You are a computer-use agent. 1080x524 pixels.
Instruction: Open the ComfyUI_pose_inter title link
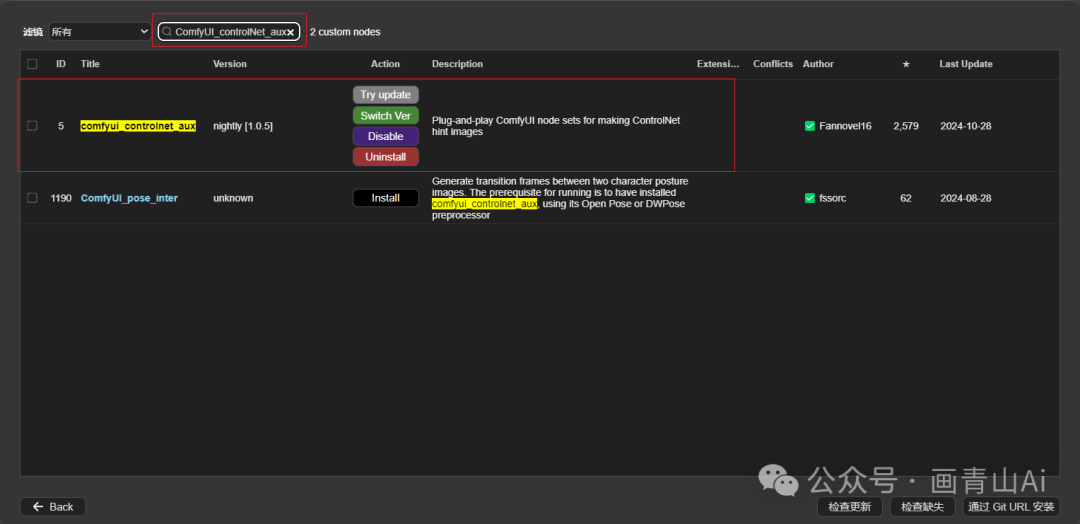pyautogui.click(x=129, y=198)
